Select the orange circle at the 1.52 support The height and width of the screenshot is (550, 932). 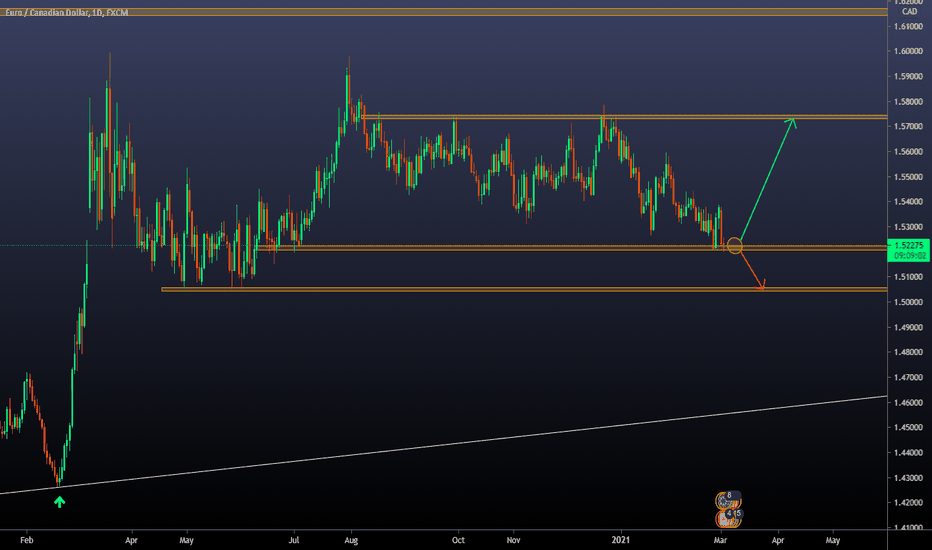735,246
